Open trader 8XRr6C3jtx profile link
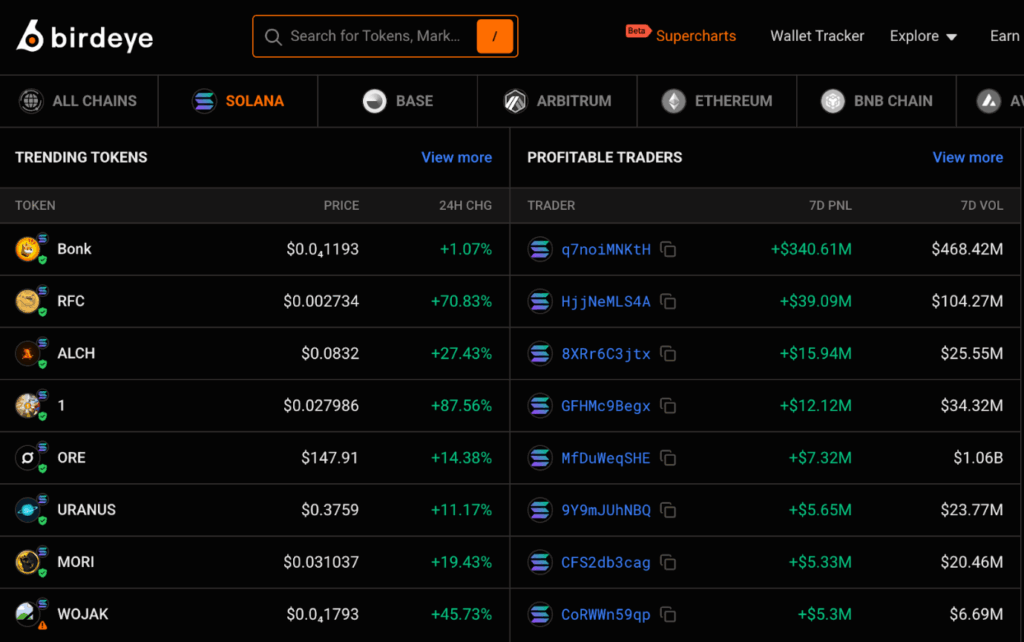The image size is (1024, 642). click(606, 354)
